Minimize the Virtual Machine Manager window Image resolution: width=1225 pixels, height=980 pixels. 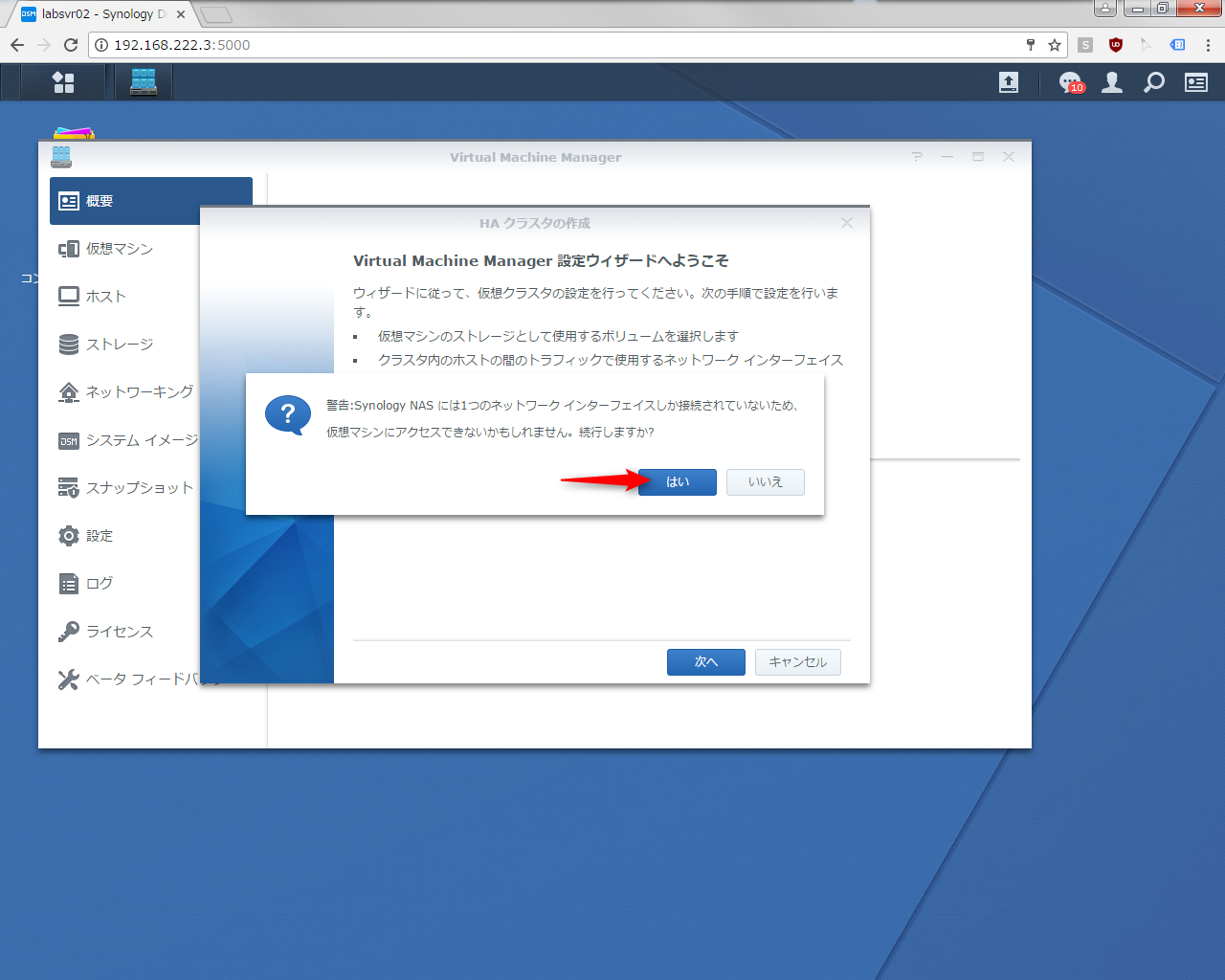coord(947,157)
